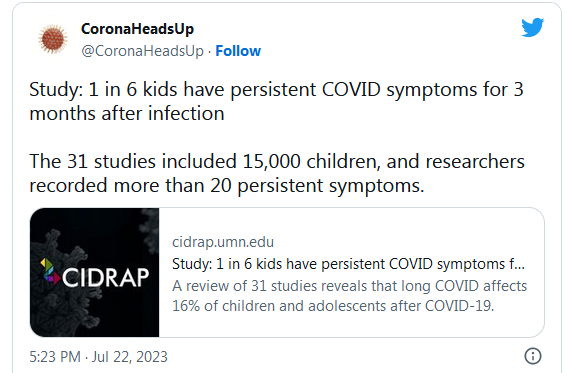Screen dimensions: 565x373
Task: Open the CoronaHeadsUp virus avatar
Action: [x=53, y=39]
